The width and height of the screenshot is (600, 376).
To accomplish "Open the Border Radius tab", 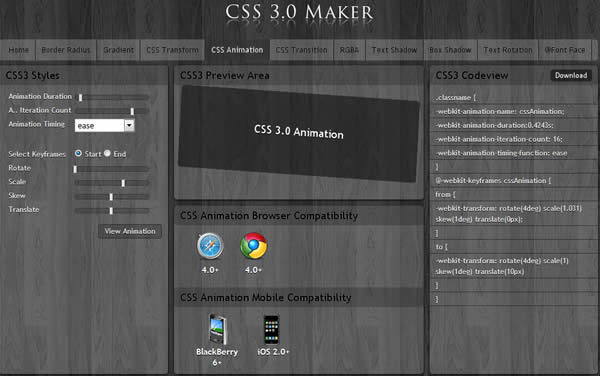I will click(x=66, y=50).
